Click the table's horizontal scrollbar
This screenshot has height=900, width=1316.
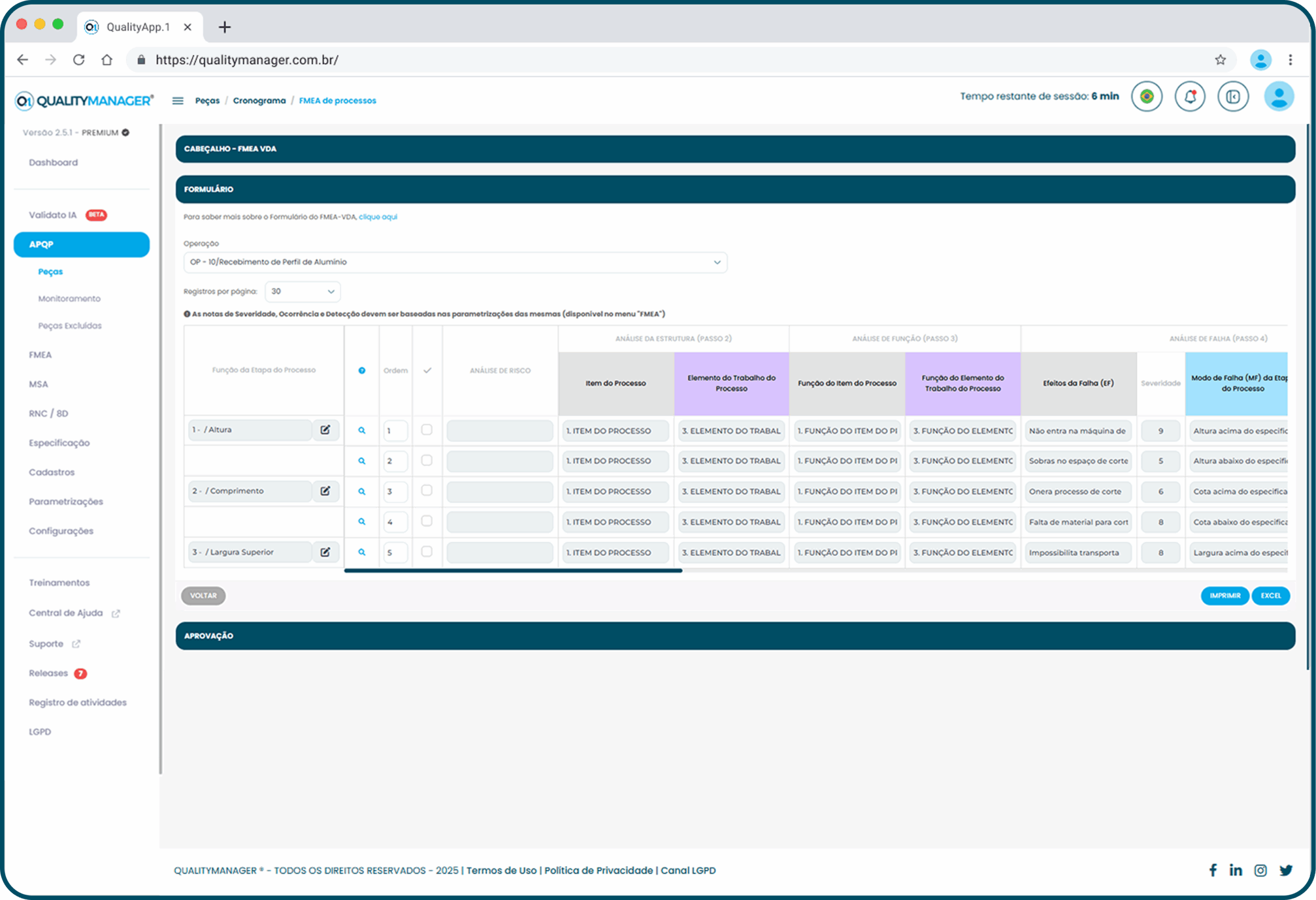pyautogui.click(x=513, y=571)
